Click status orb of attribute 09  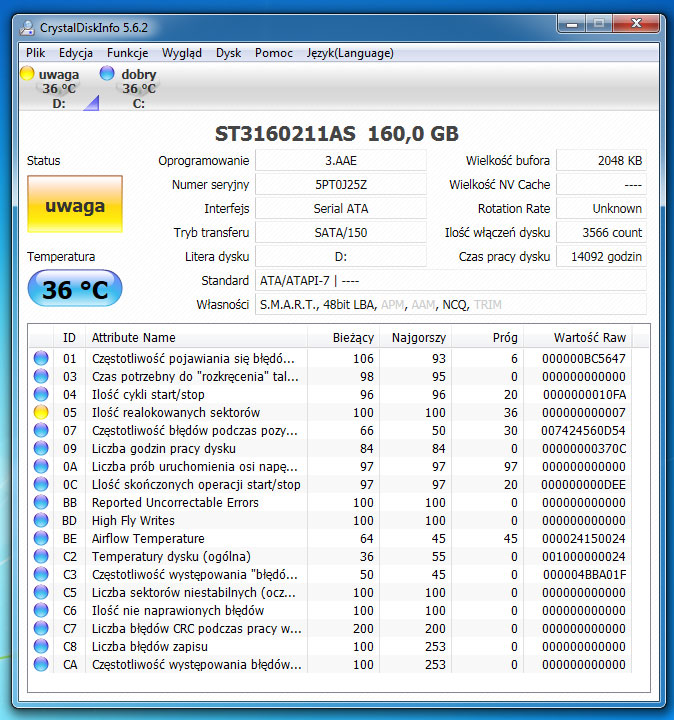(x=41, y=448)
